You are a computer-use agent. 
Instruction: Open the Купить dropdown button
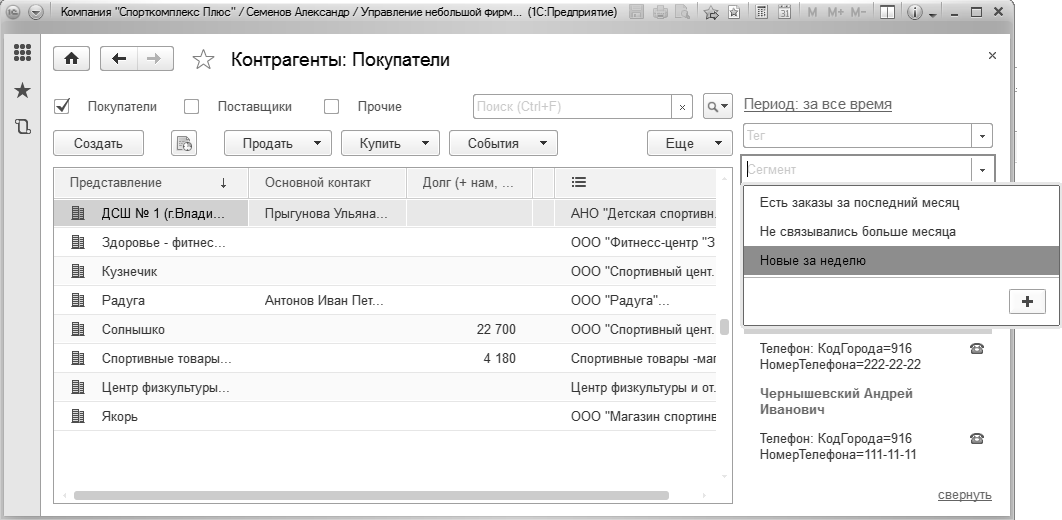(390, 144)
